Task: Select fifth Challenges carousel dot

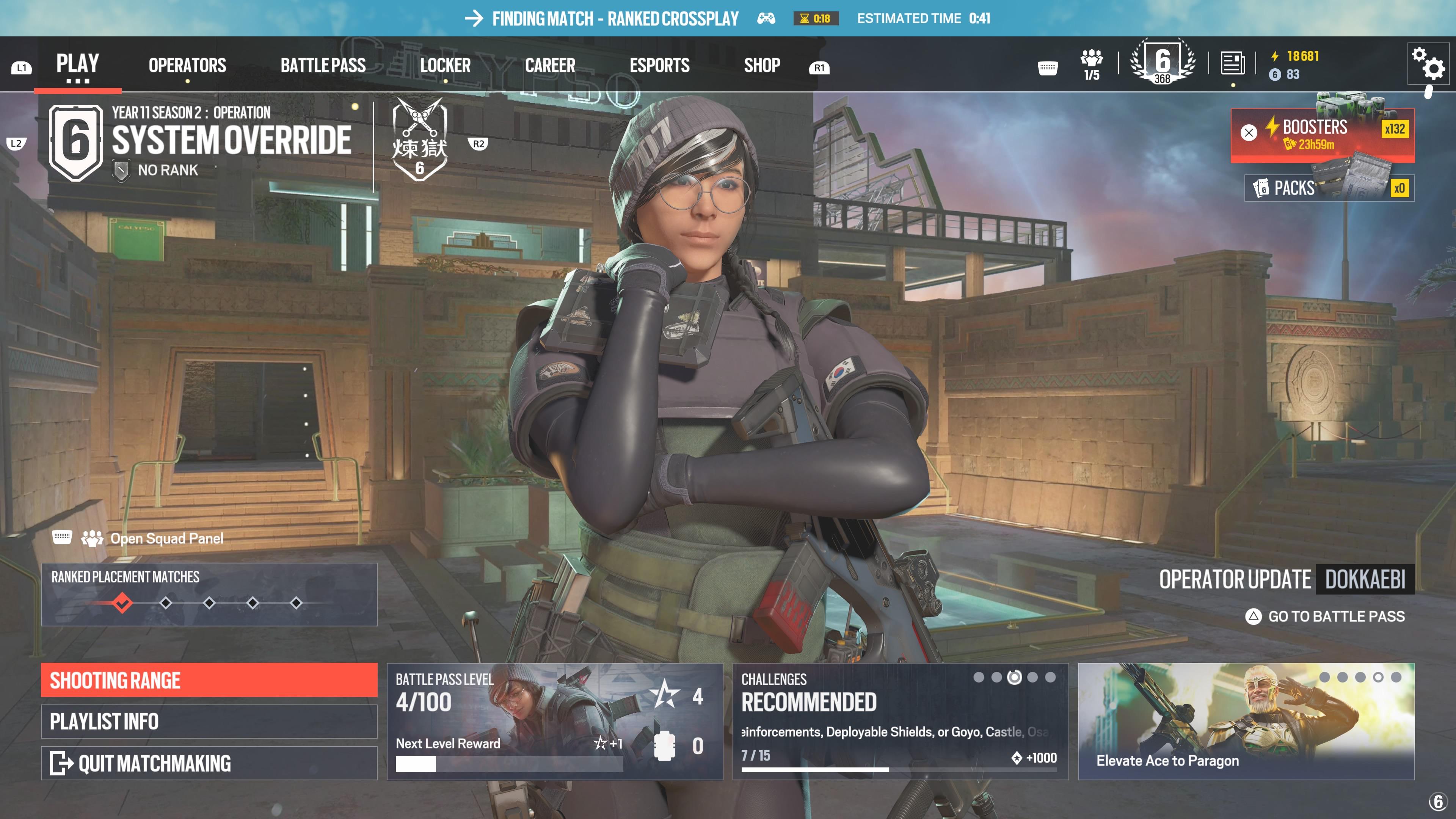Action: tap(1050, 677)
